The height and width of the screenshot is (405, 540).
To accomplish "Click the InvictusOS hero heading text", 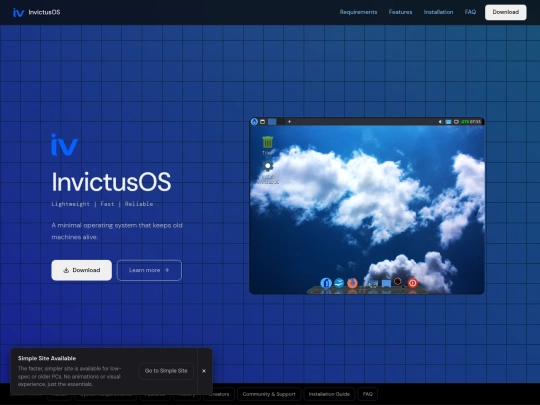I will point(111,181).
